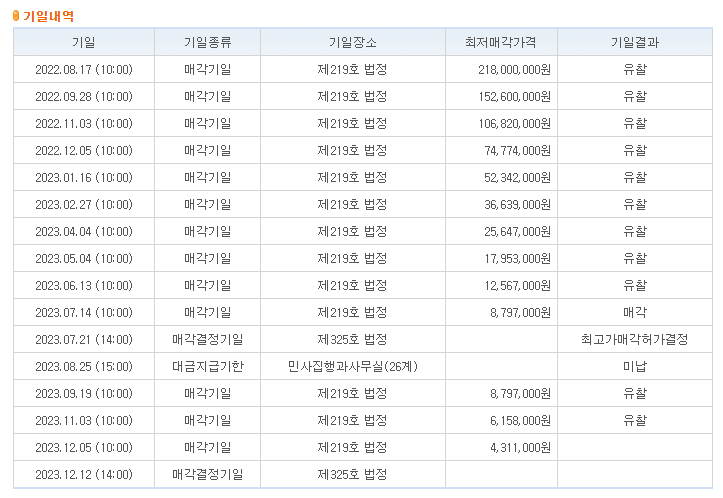Click the price 74,774,000원

pyautogui.click(x=517, y=150)
